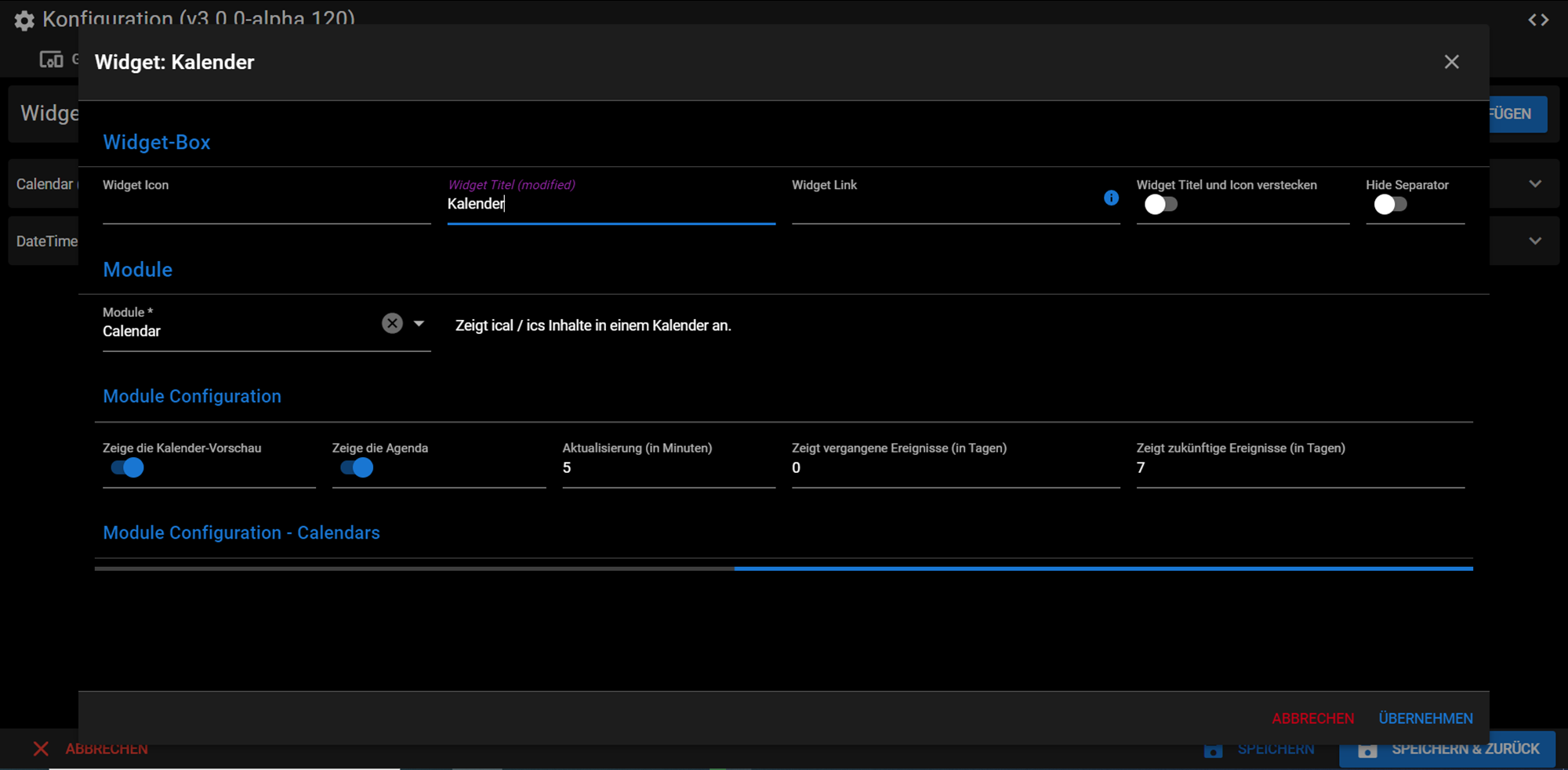Close the Widget Kalender dialog
This screenshot has height=770, width=1568.
[1451, 62]
